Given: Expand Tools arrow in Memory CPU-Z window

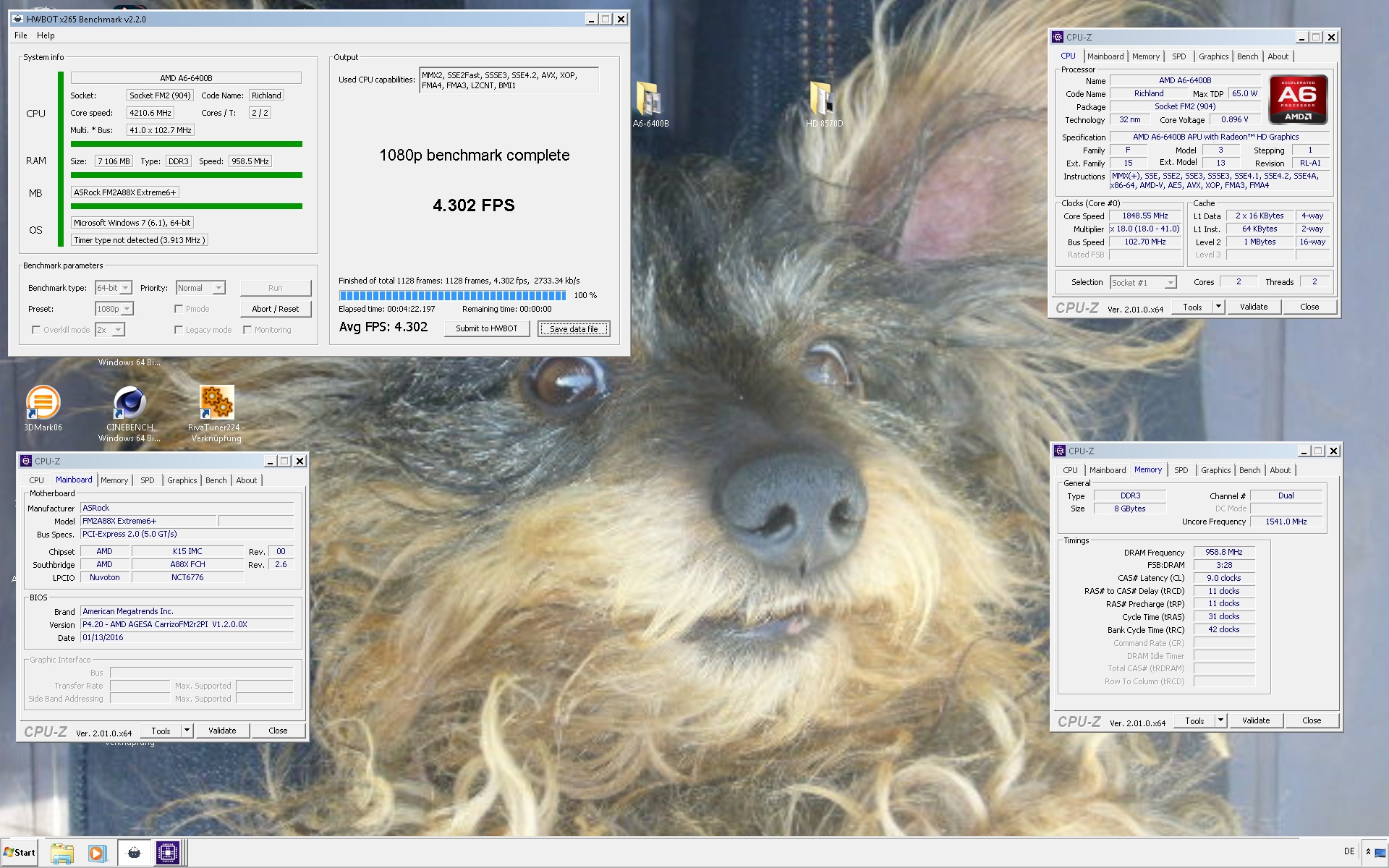Looking at the screenshot, I should coord(1220,720).
